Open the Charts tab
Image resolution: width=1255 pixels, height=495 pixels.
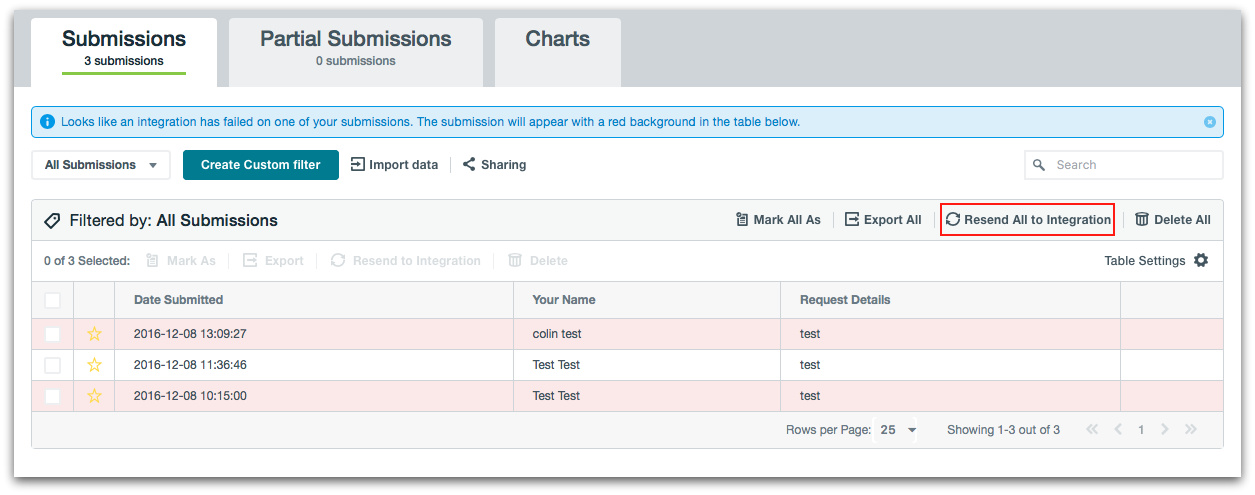(x=557, y=40)
